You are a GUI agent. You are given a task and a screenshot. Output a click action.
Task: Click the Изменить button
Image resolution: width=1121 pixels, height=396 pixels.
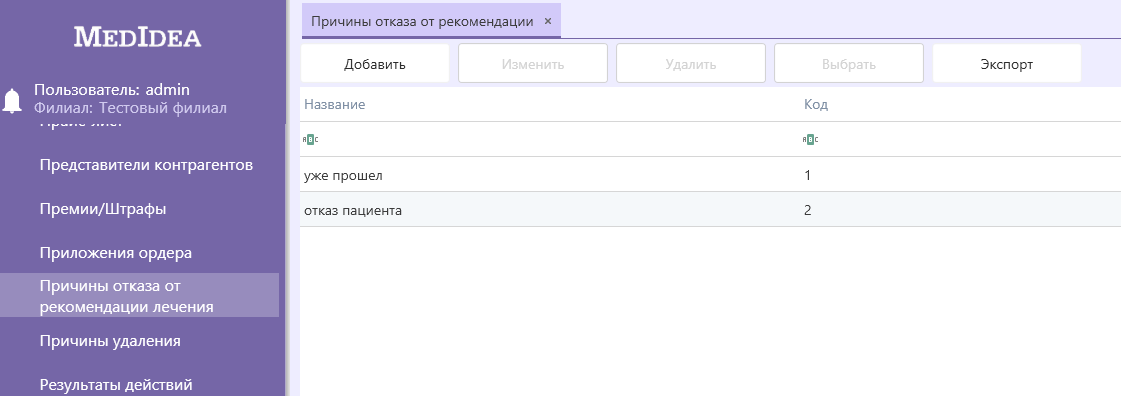pyautogui.click(x=533, y=64)
